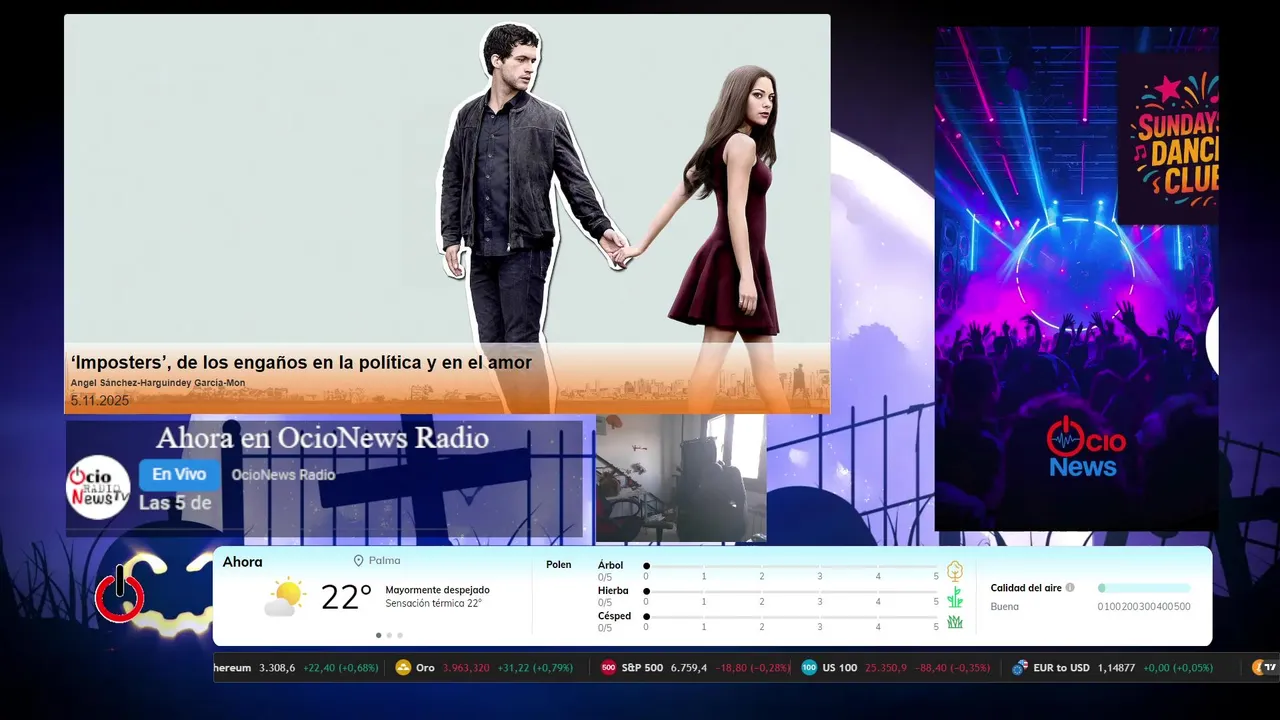Click the Ahora weather heading
Screen dimensions: 1280x720
point(242,562)
